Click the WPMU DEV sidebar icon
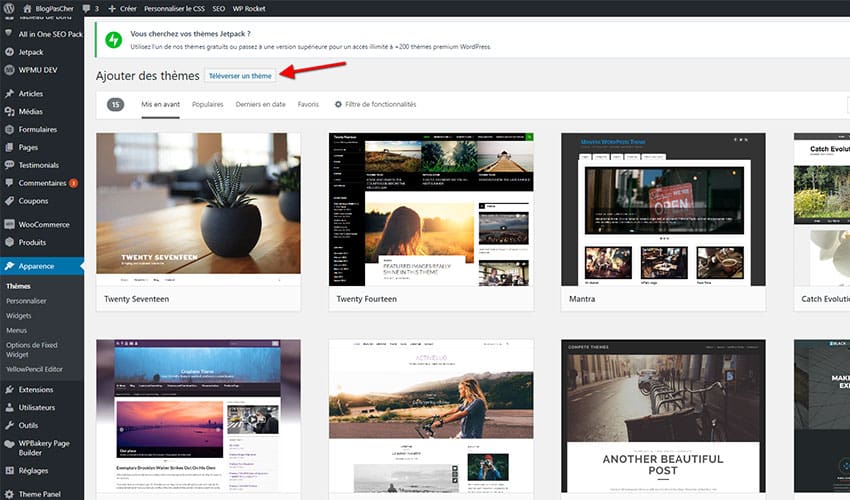This screenshot has width=850, height=500. 9,70
